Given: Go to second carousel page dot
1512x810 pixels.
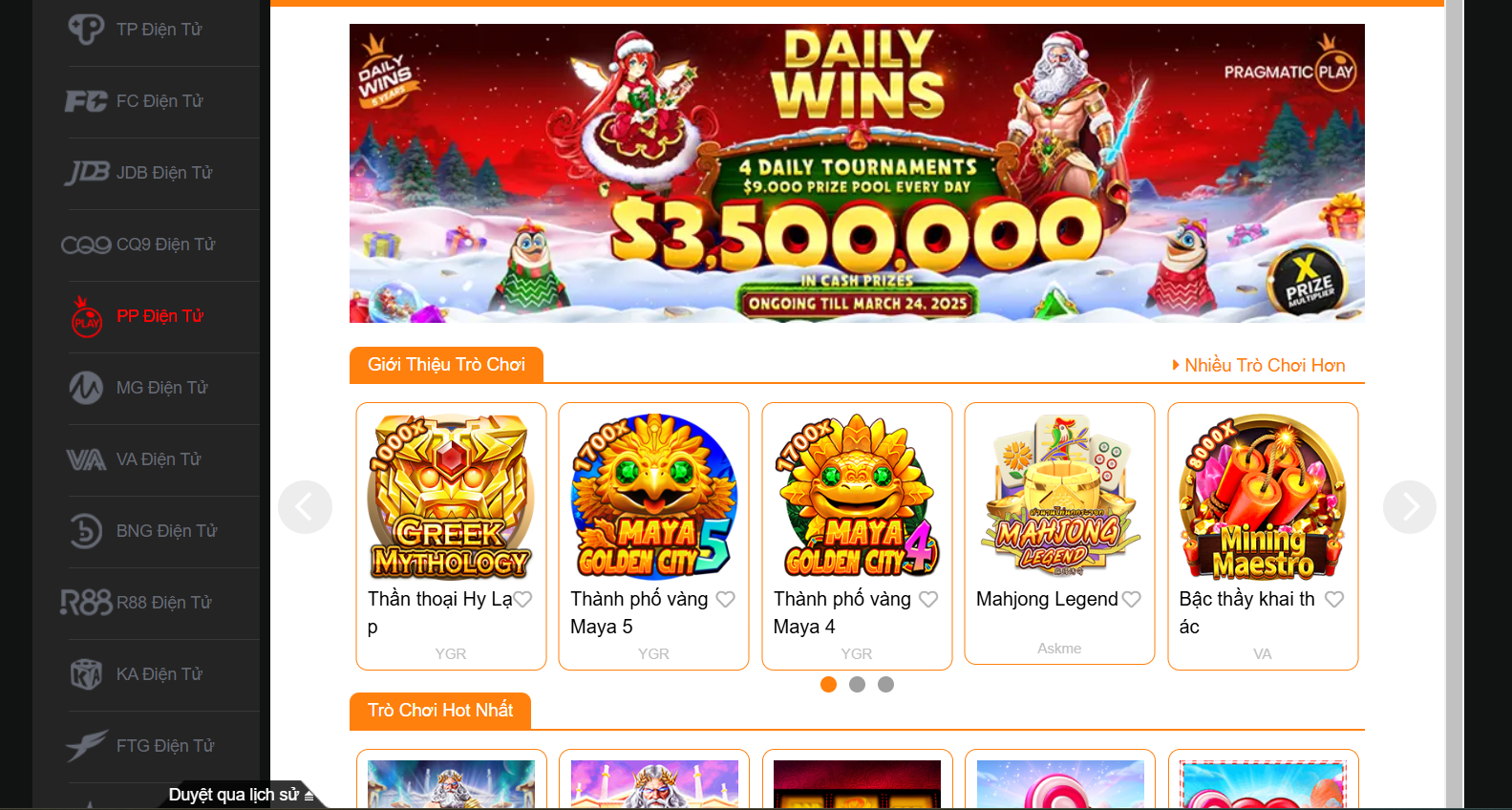Looking at the screenshot, I should [x=857, y=684].
